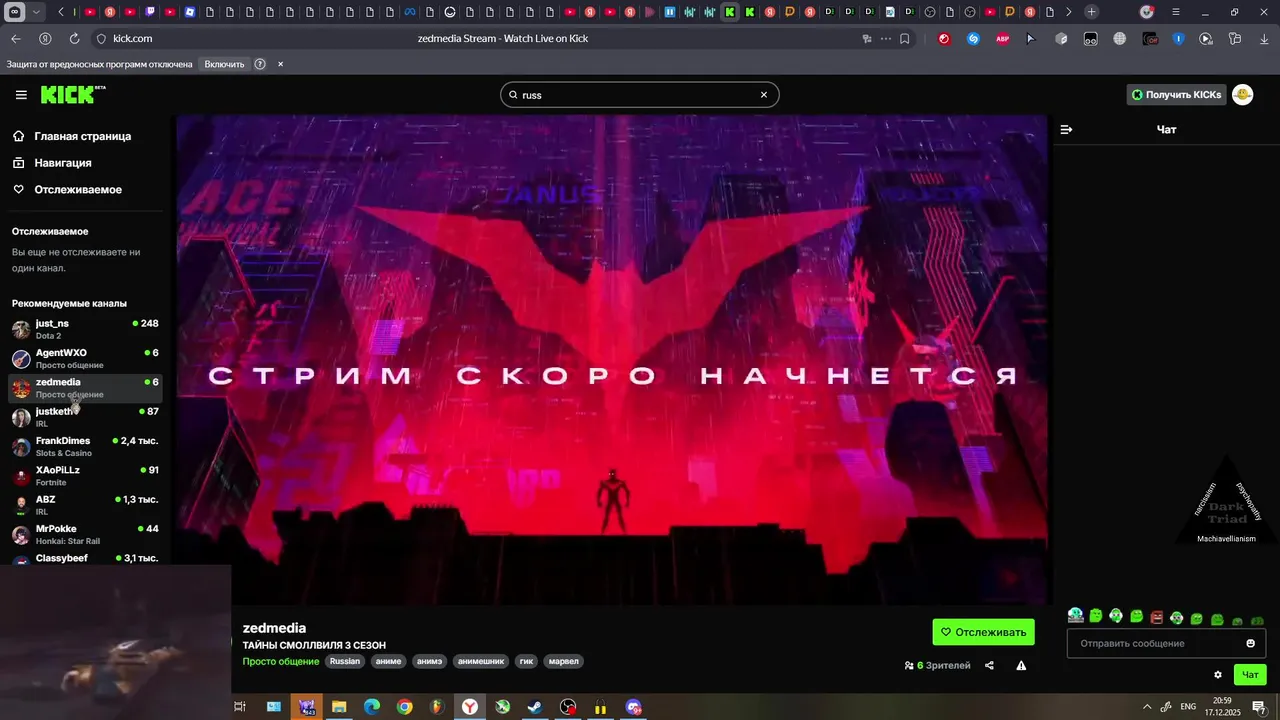Open Навигация in the sidebar
This screenshot has height=720, width=1280.
(62, 163)
